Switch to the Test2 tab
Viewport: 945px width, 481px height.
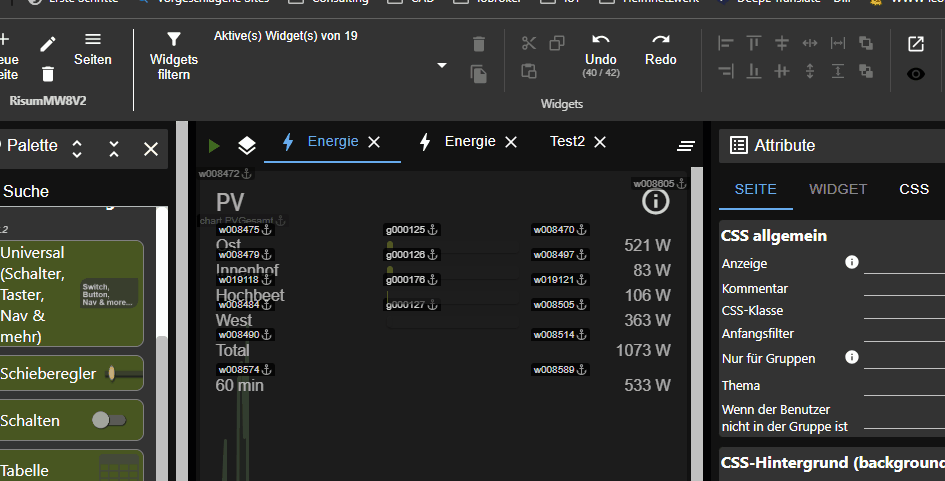(x=567, y=142)
